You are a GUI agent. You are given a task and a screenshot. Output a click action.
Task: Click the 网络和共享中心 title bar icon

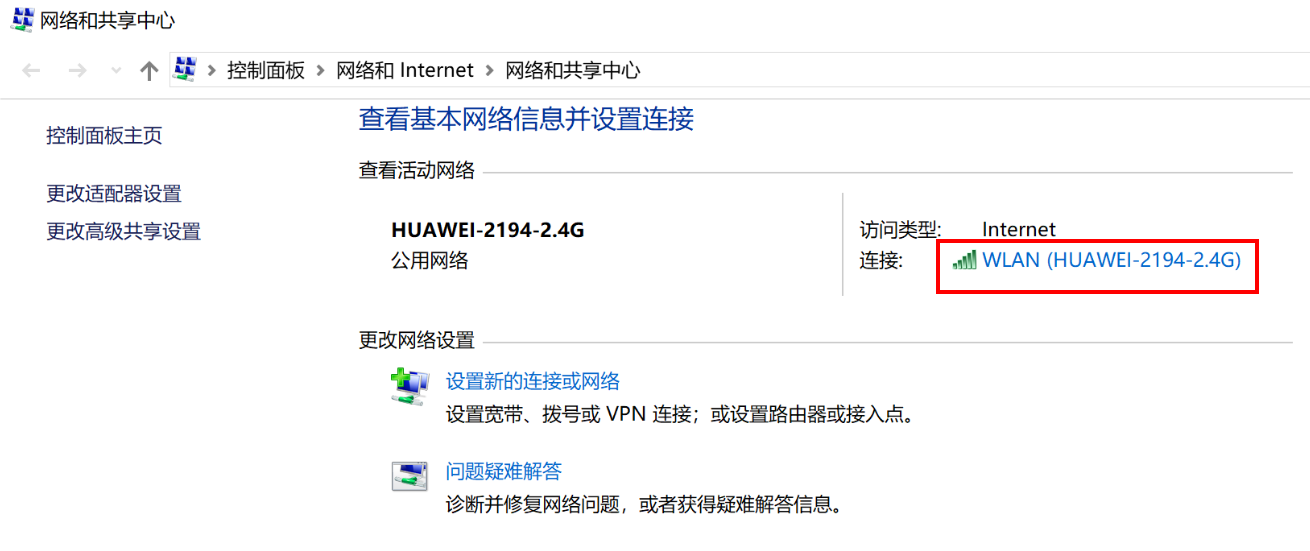pos(20,19)
